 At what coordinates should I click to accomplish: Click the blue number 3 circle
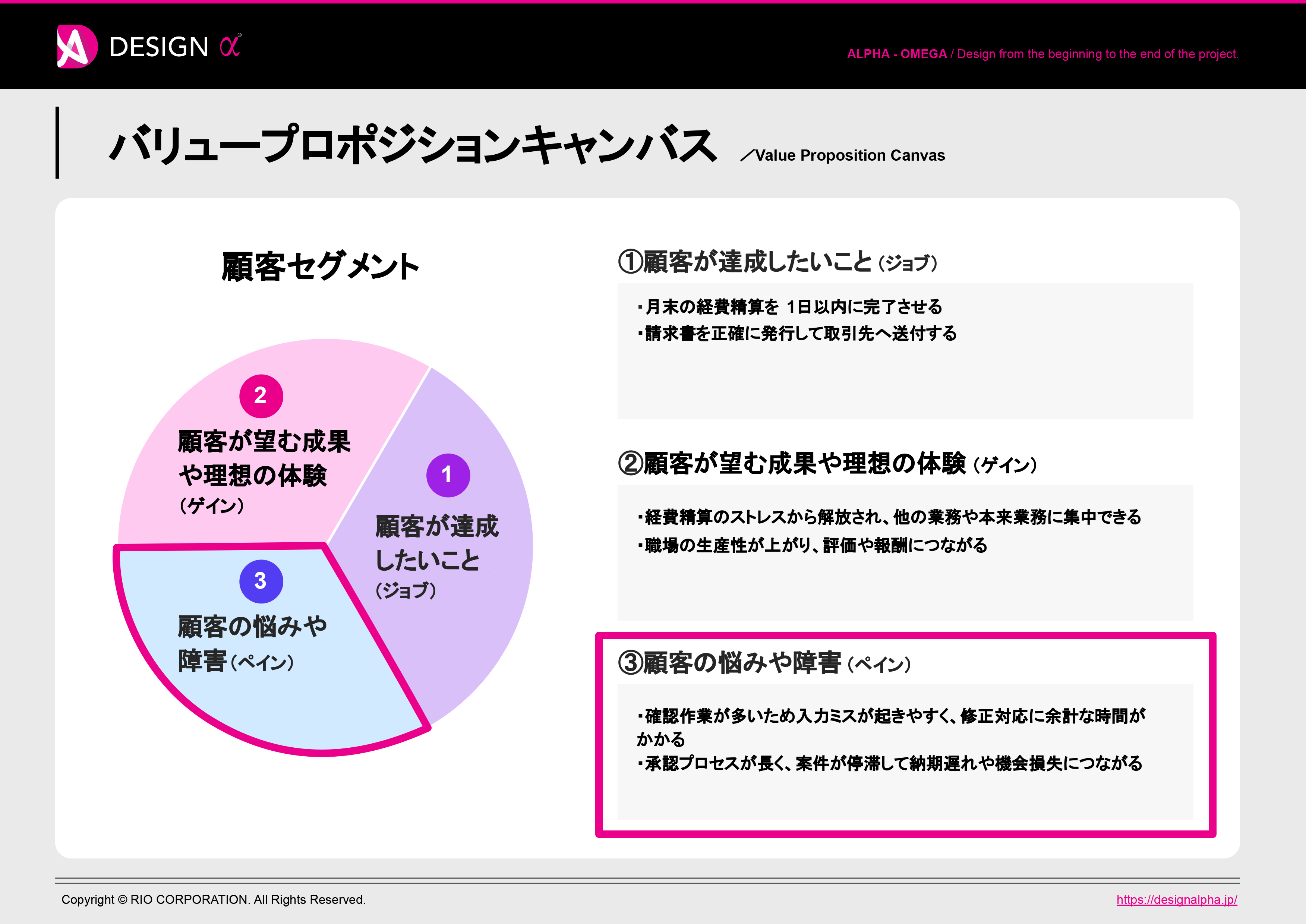[x=261, y=581]
